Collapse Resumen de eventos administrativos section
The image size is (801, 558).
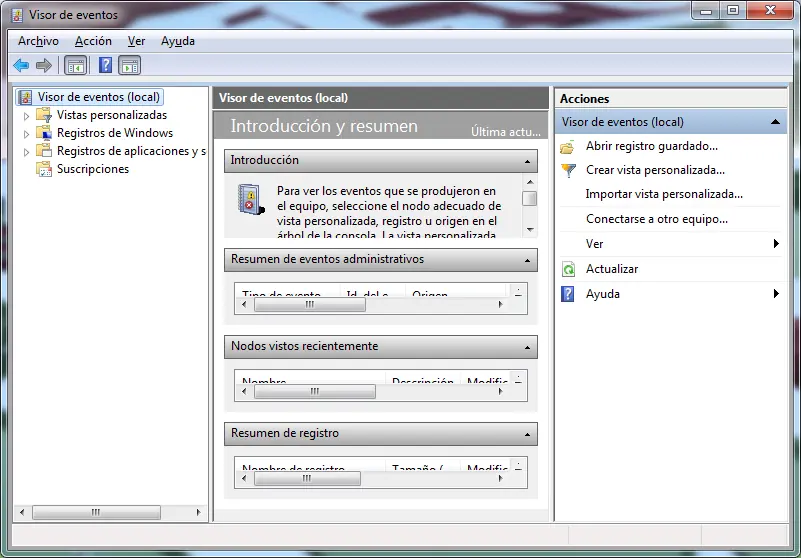pos(527,261)
